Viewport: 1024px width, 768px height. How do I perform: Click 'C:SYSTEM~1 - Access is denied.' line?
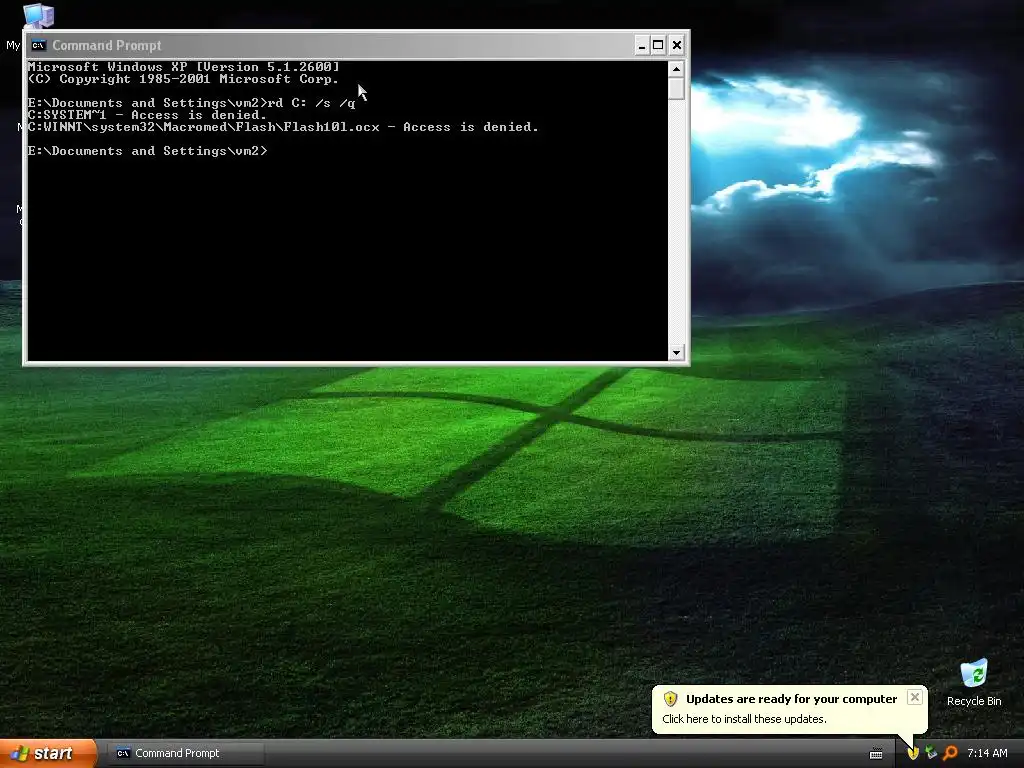(x=147, y=115)
